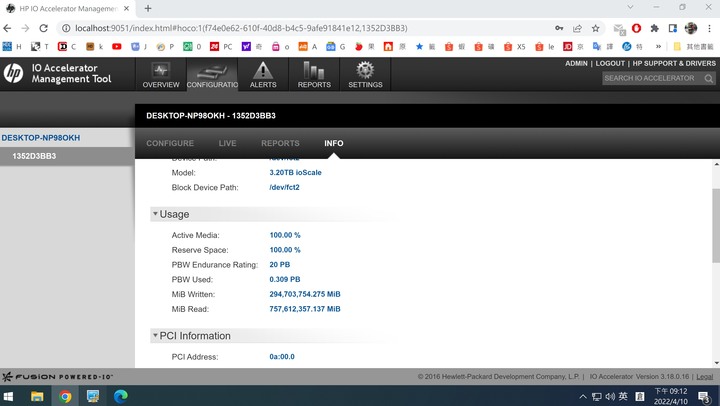720x406 pixels.
Task: Open the Yahoo bookmark icon
Action: 246,46
